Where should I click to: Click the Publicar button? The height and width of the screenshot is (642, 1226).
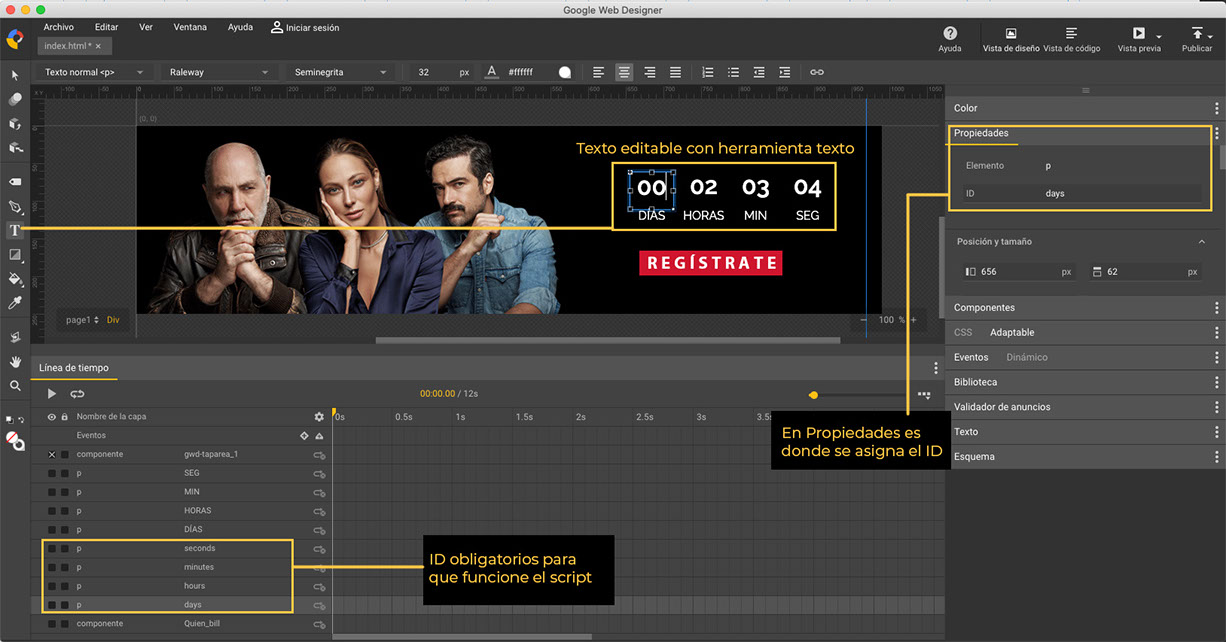pos(1197,39)
